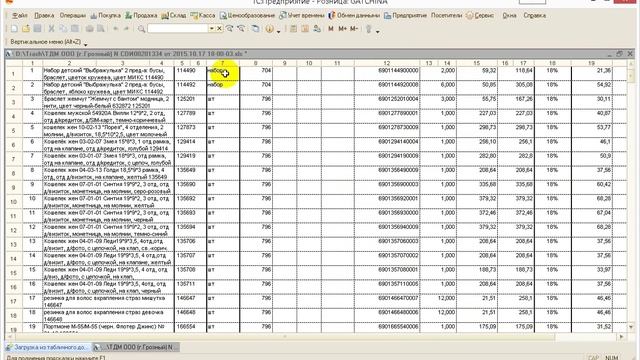Click the Find next icon
Screen dimensions: 640x360
click(x=230, y=29)
